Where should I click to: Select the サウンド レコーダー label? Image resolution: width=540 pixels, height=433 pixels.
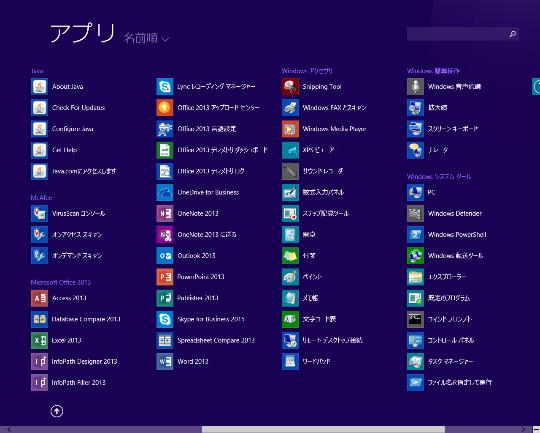[x=323, y=171]
